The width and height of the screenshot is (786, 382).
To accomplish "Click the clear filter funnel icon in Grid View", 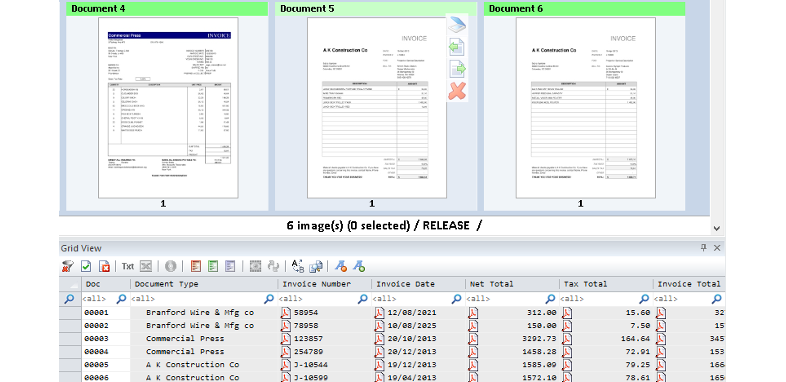I will tap(68, 266).
